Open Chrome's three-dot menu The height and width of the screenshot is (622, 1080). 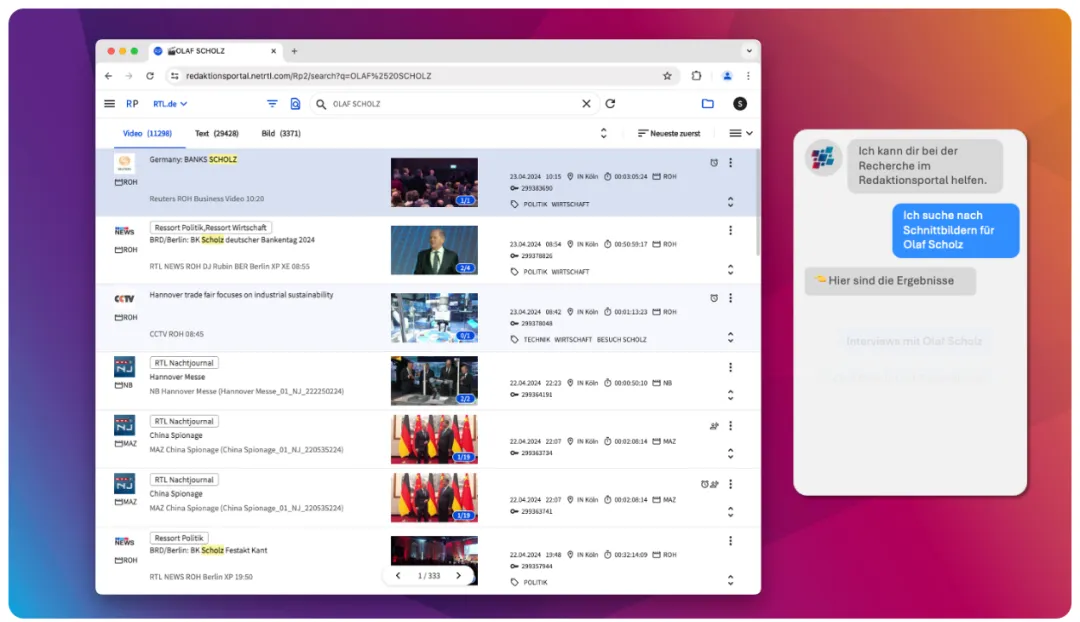click(749, 76)
